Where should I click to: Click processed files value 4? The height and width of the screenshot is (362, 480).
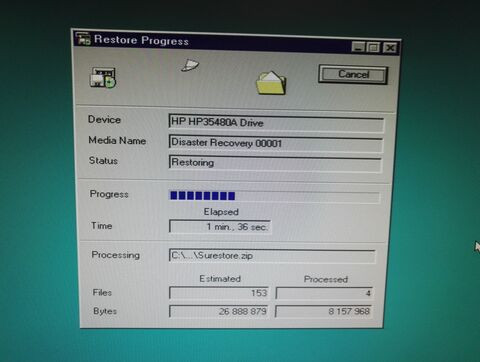pos(324,293)
